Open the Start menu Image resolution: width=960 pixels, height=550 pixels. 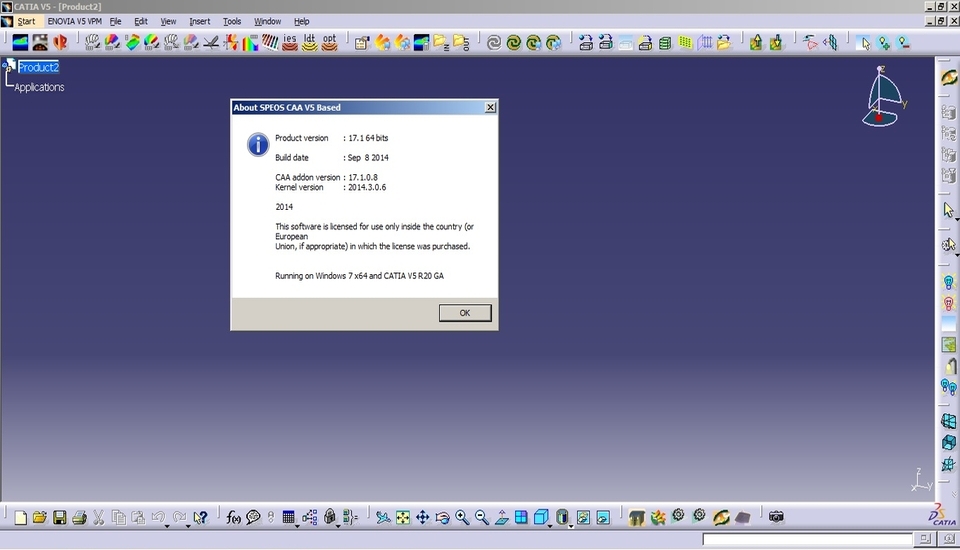click(26, 21)
